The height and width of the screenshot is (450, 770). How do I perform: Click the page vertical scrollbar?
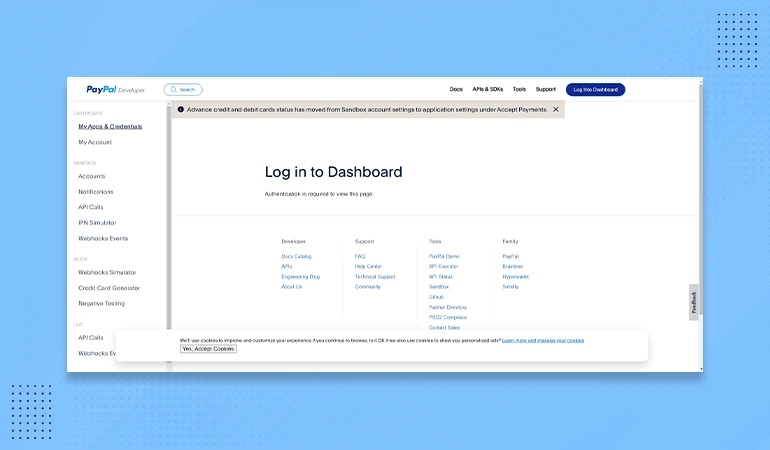[701, 197]
